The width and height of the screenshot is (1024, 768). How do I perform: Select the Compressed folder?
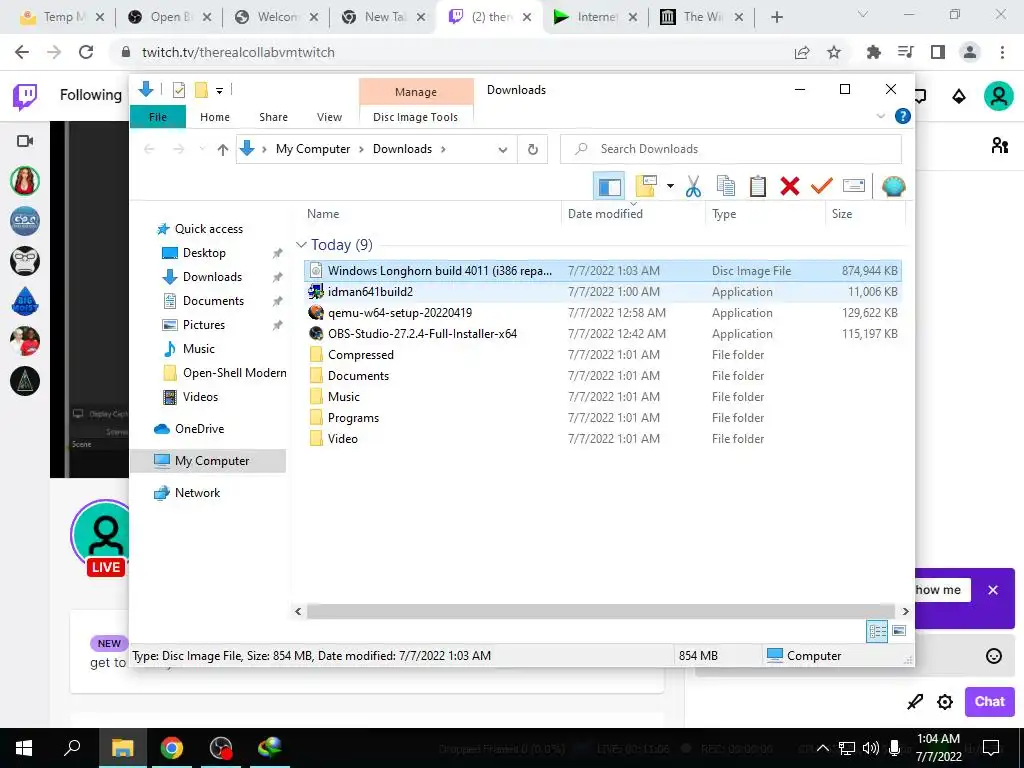[603, 354]
